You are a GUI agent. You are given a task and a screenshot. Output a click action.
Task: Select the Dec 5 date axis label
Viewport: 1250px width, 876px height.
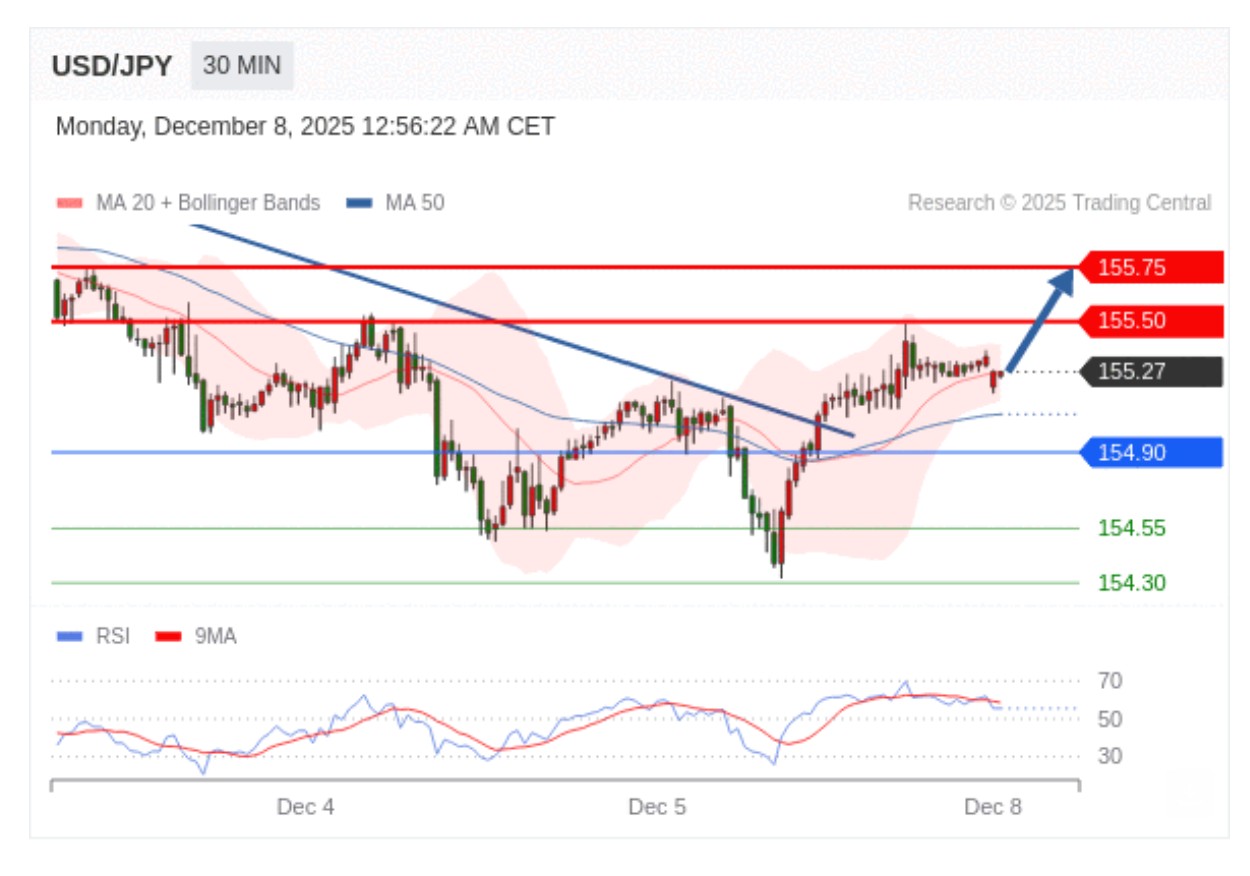[x=657, y=807]
